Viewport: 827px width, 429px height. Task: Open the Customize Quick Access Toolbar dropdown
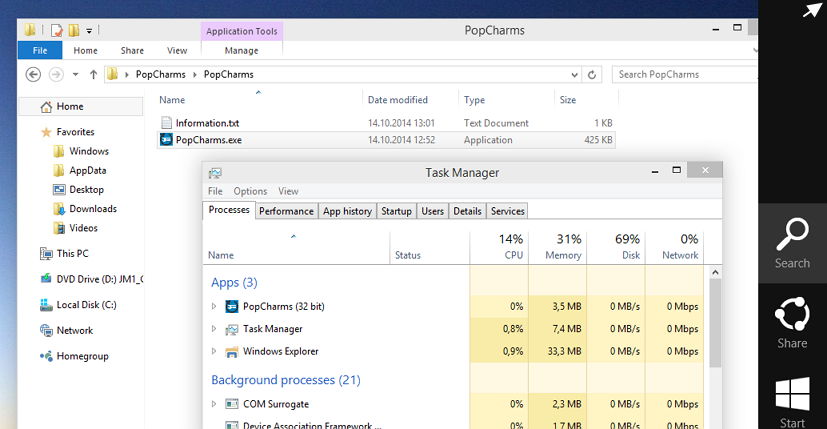coord(89,31)
